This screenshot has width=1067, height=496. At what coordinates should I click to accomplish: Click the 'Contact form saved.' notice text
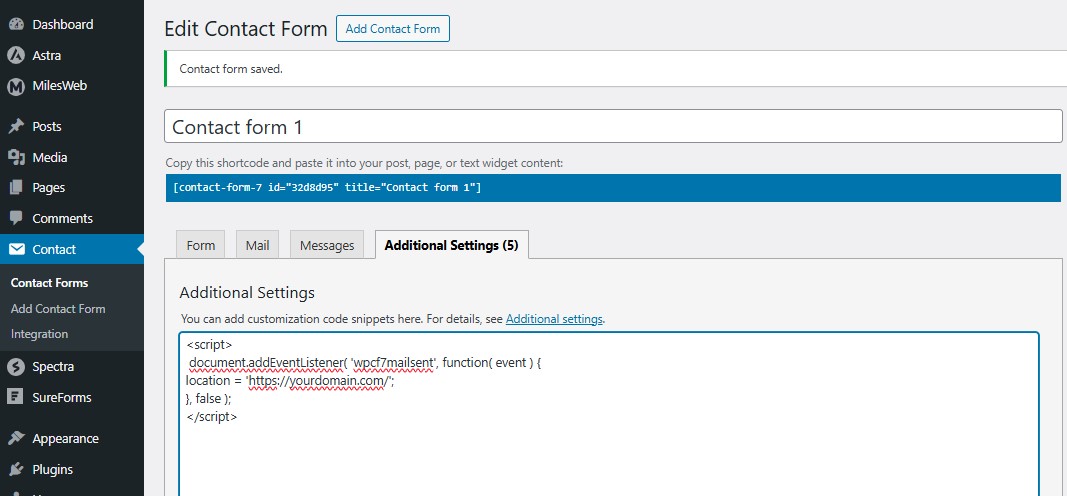pos(231,69)
